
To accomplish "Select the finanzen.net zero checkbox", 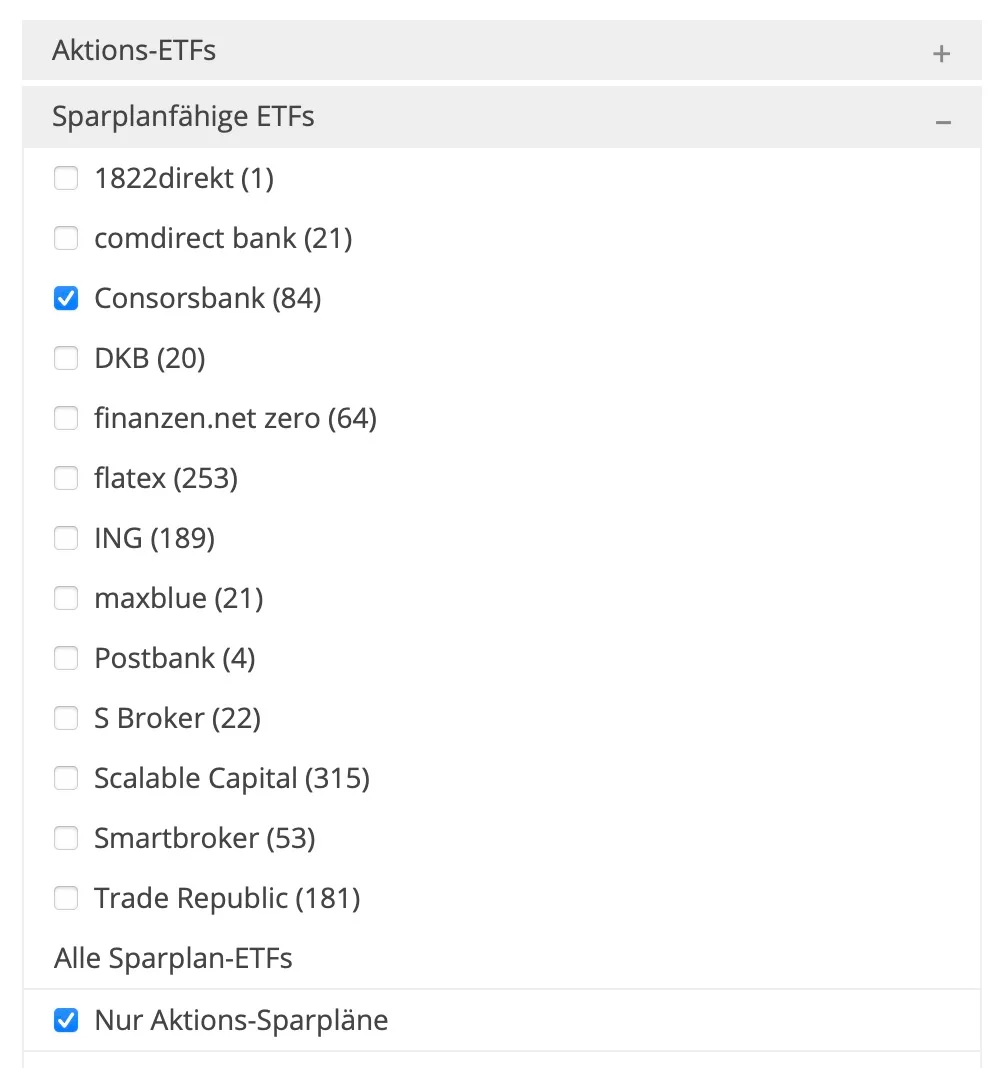I will (x=66, y=418).
